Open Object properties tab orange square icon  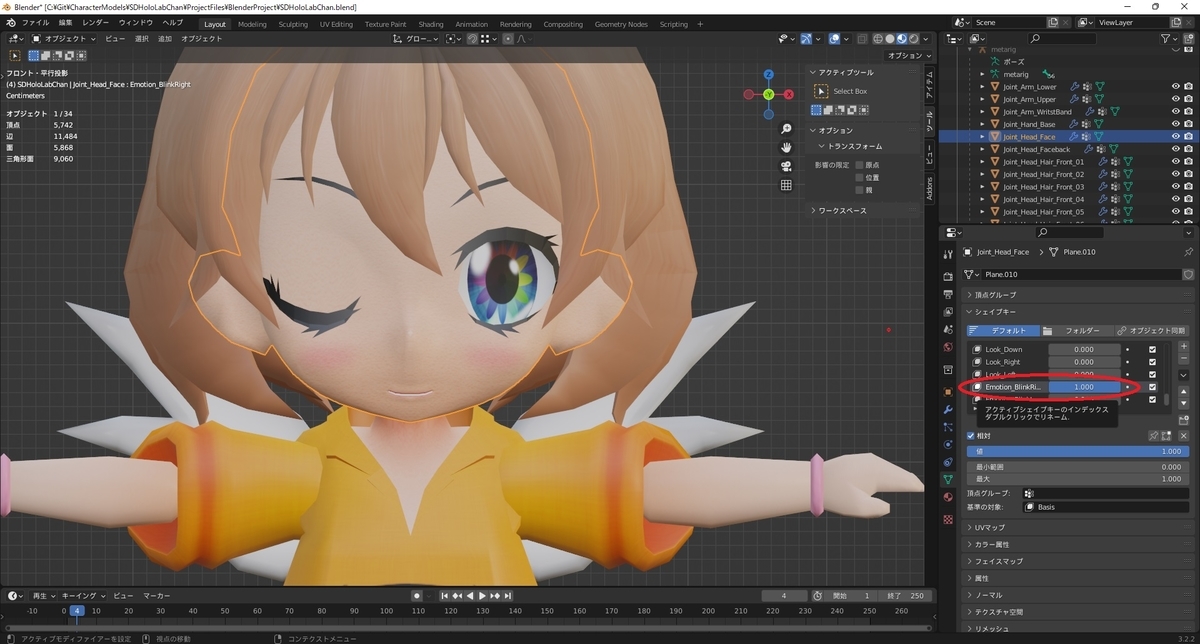pos(948,392)
